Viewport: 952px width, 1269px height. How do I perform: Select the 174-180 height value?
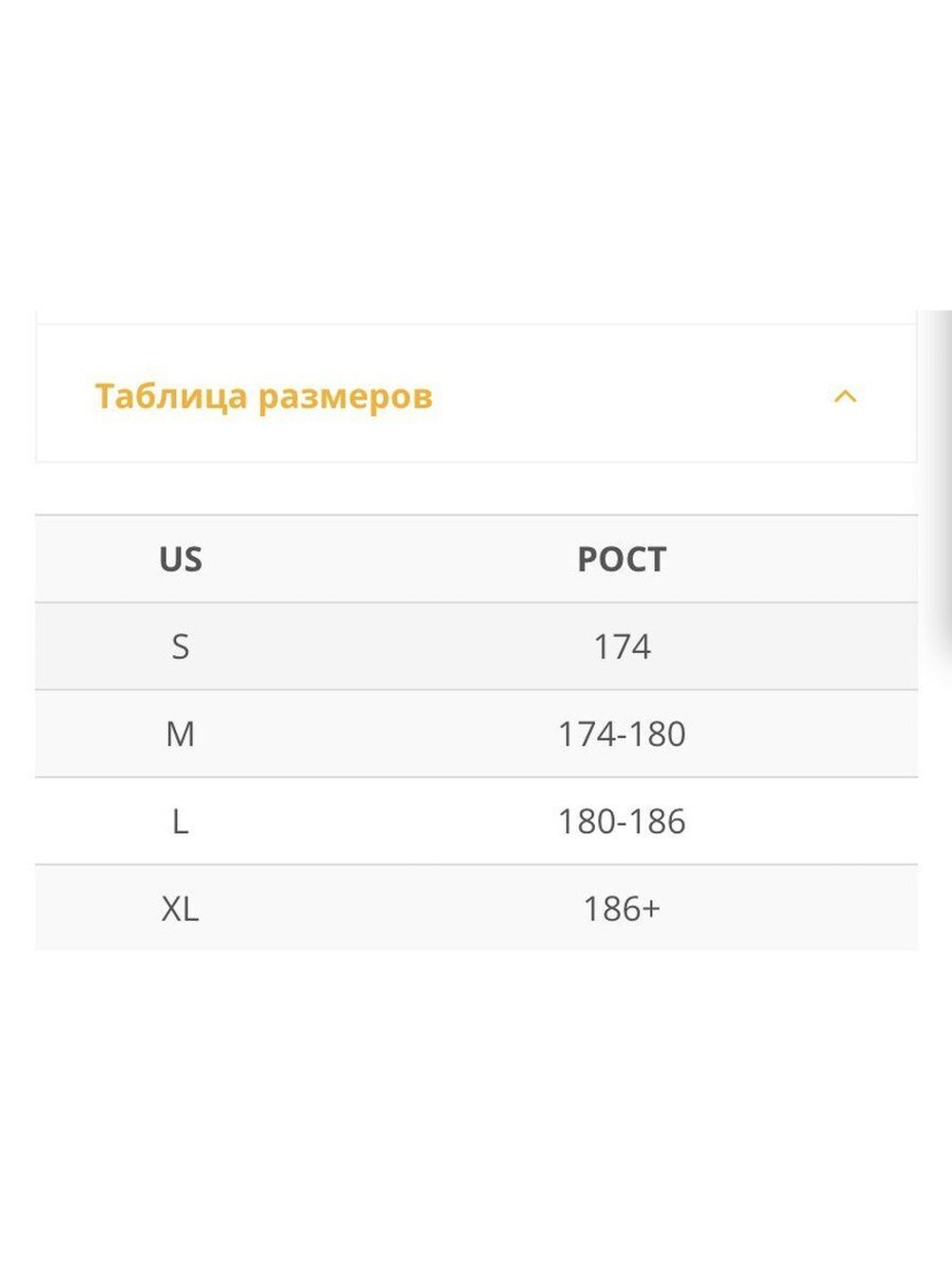click(622, 734)
